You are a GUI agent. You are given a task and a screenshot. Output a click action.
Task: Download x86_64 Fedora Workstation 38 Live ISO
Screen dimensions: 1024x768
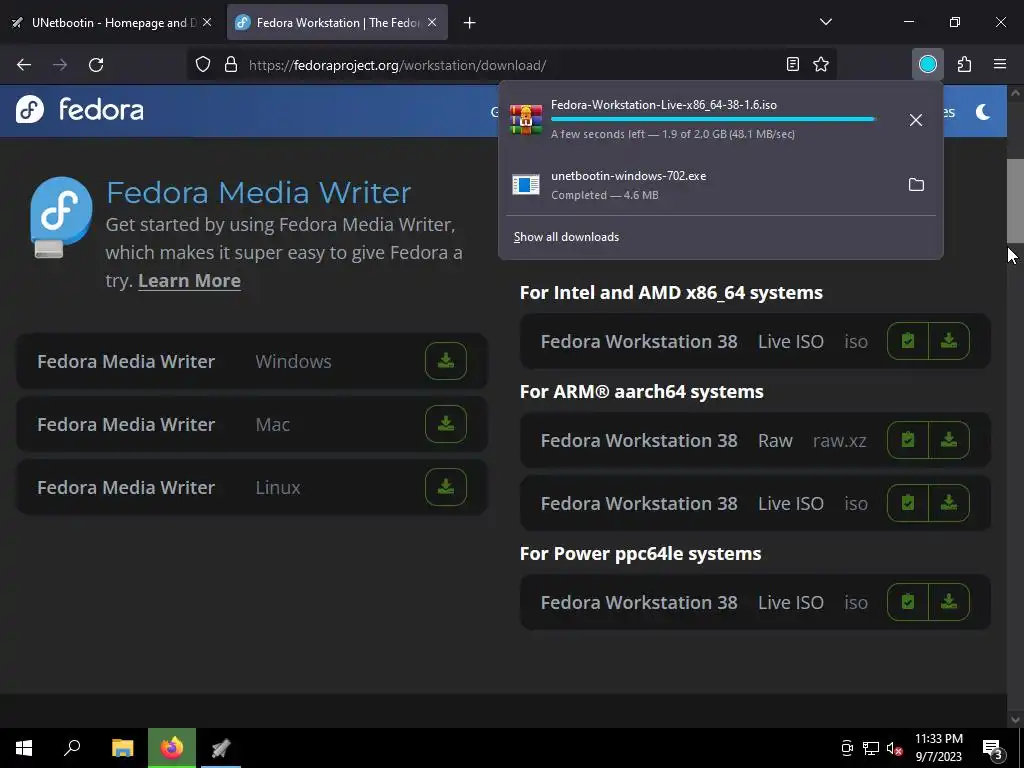coord(949,341)
